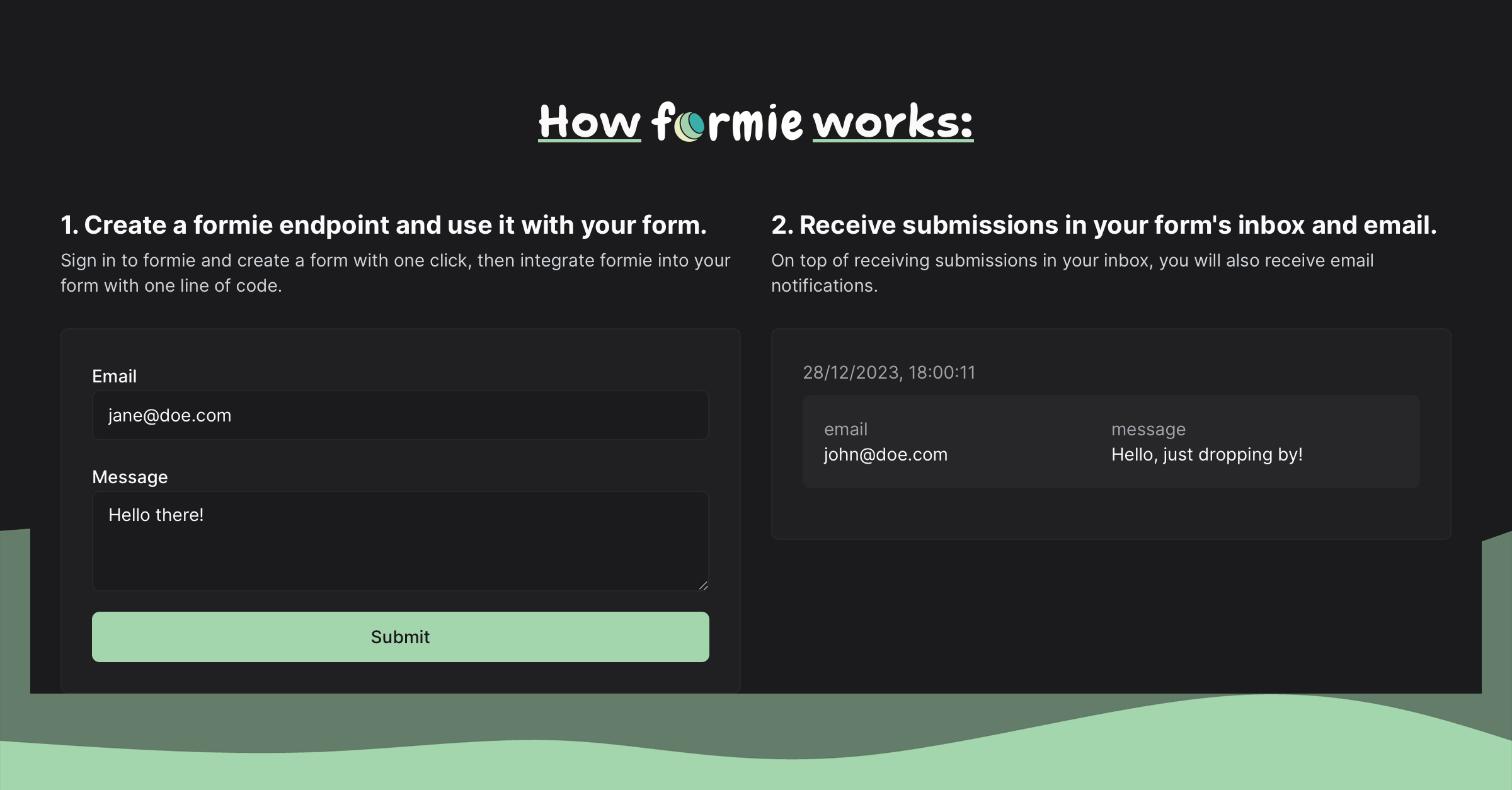The image size is (1512, 790).
Task: Click 'Hello, just dropping by!' message text
Action: [1207, 454]
